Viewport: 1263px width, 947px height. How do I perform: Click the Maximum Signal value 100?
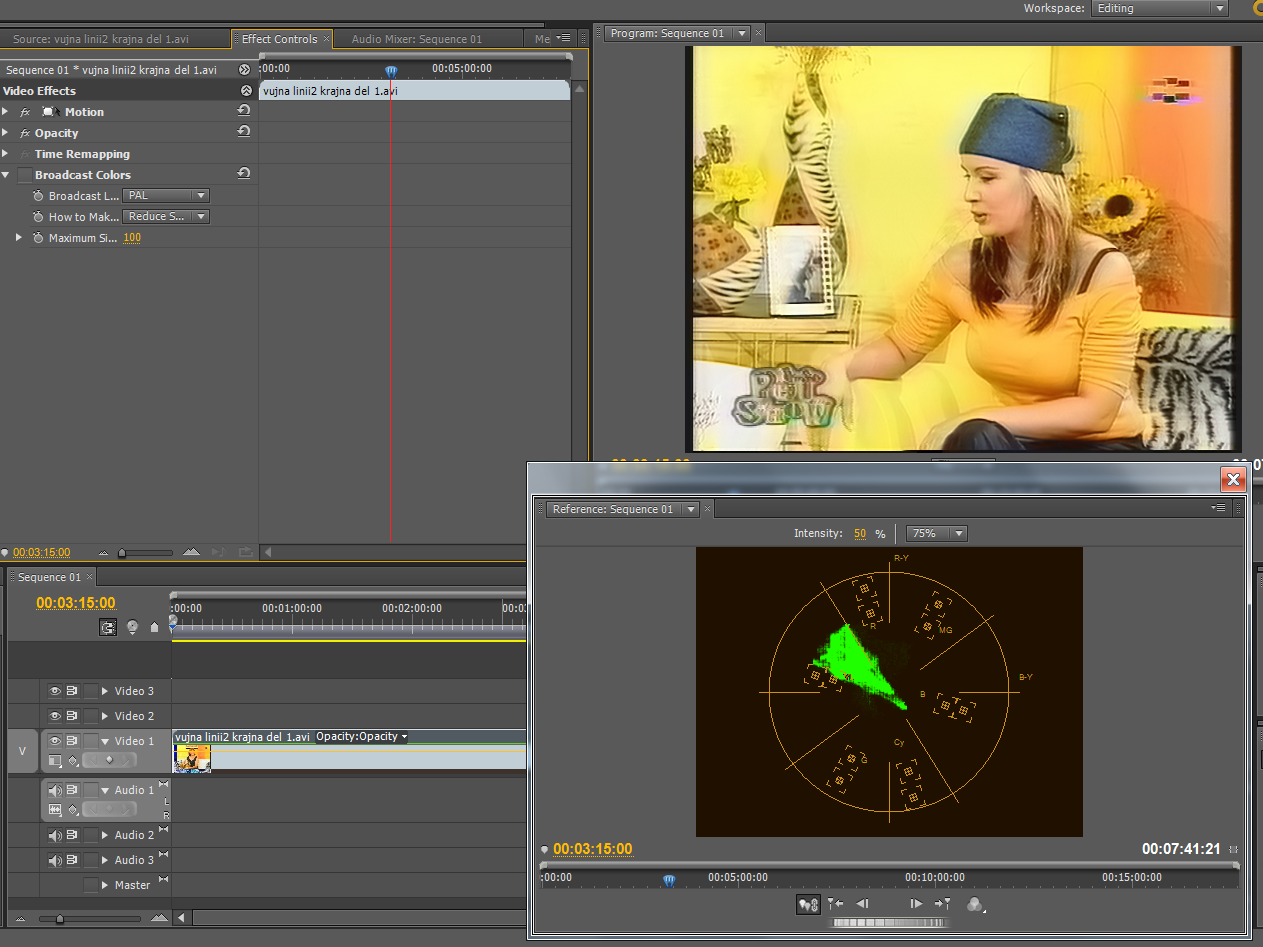pos(132,238)
